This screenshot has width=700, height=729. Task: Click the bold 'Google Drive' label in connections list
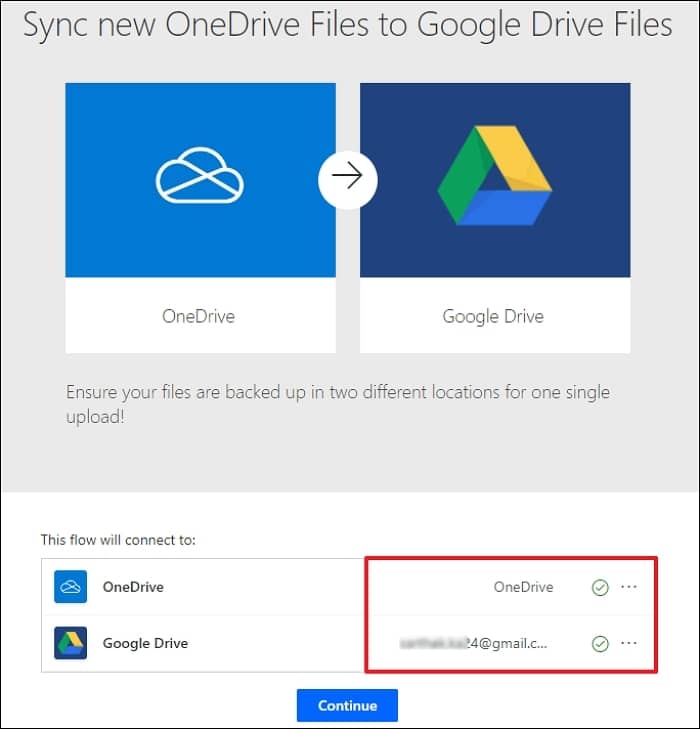click(145, 643)
